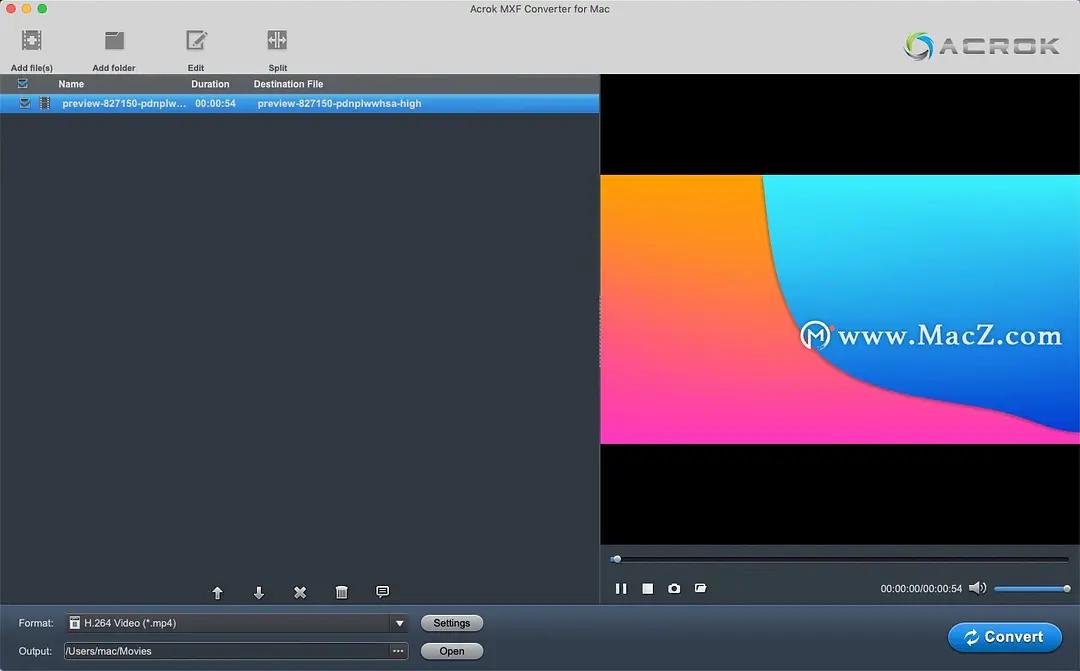Open the Edit tool
This screenshot has height=671, width=1080.
click(x=196, y=42)
